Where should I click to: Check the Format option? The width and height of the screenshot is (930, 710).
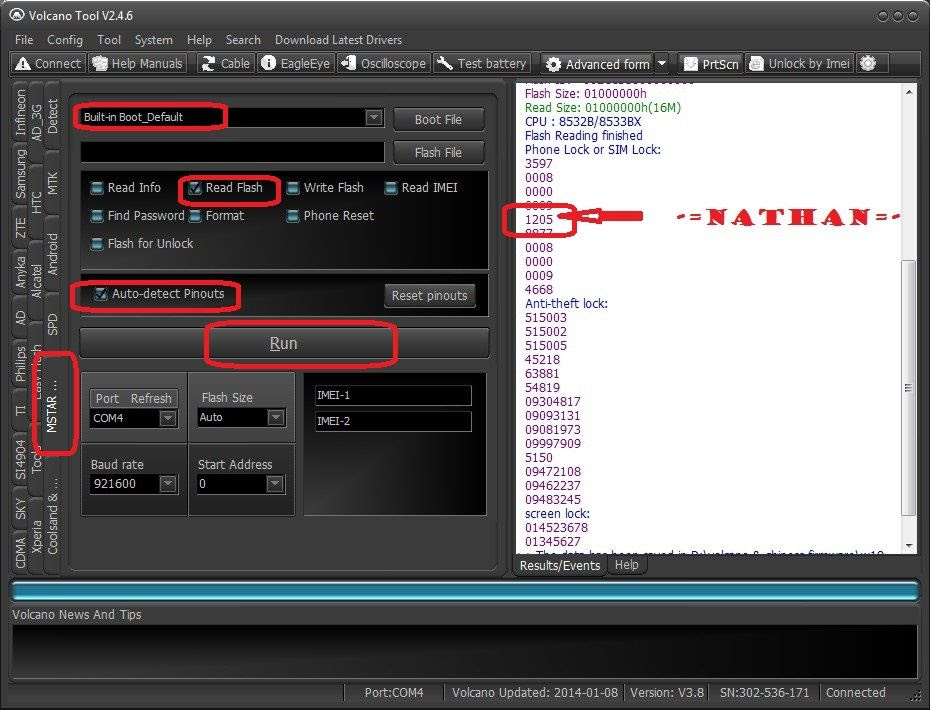(x=195, y=216)
